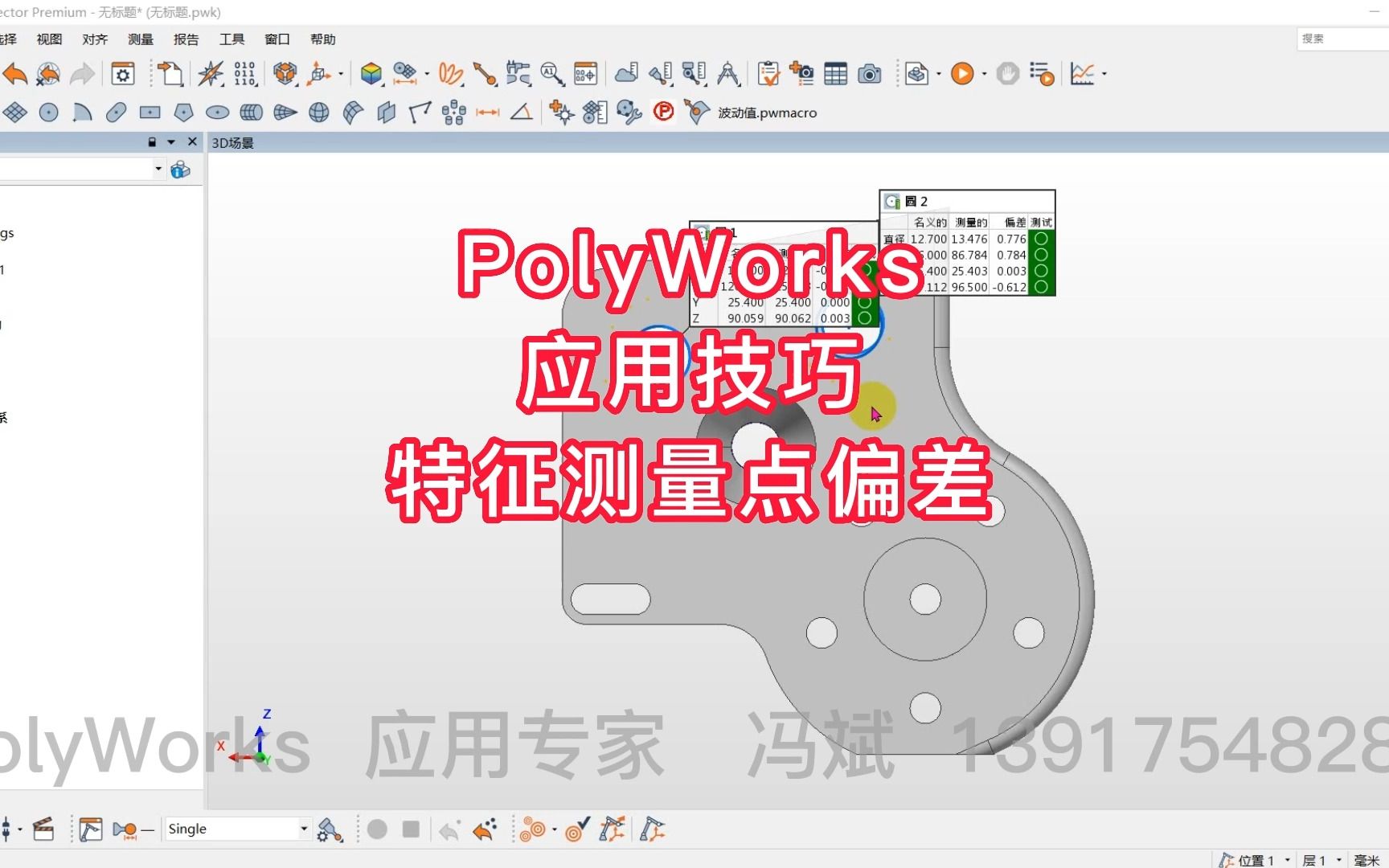Open the 层 1 dropdown in status bar

(x=1338, y=860)
